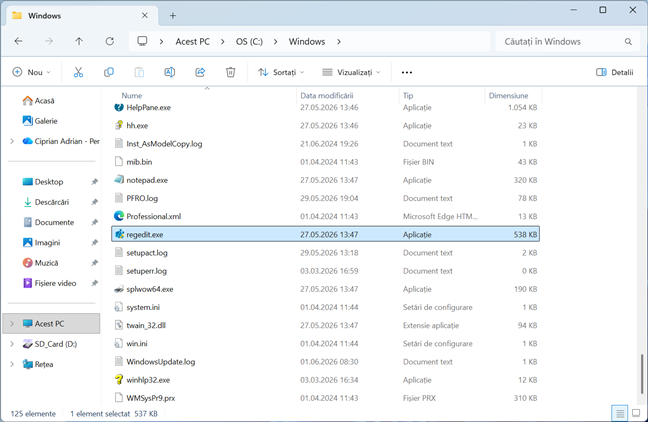This screenshot has width=648, height=422.
Task: Select the mib.bin file
Action: click(x=325, y=162)
